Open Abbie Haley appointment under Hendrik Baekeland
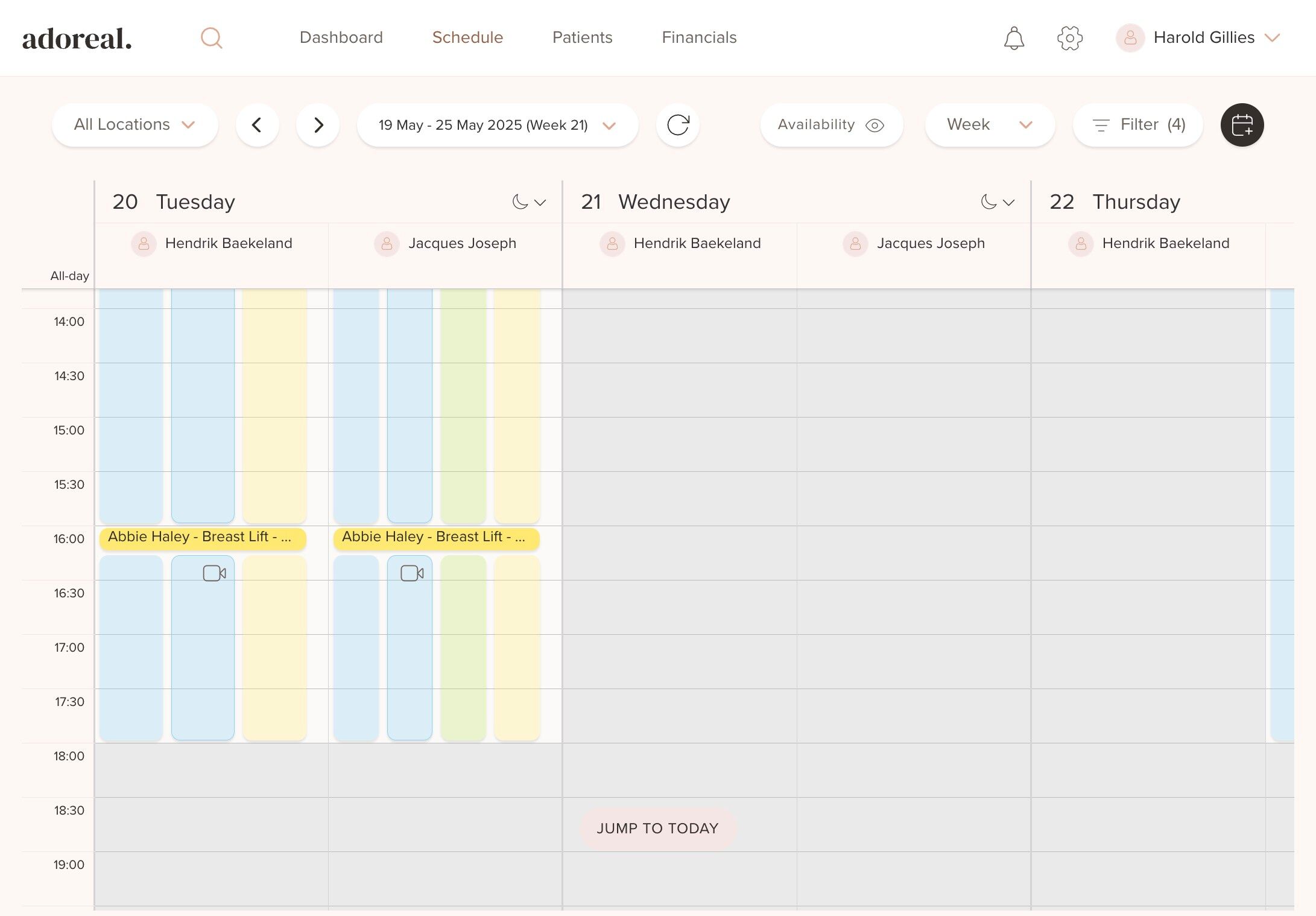 pyautogui.click(x=202, y=537)
